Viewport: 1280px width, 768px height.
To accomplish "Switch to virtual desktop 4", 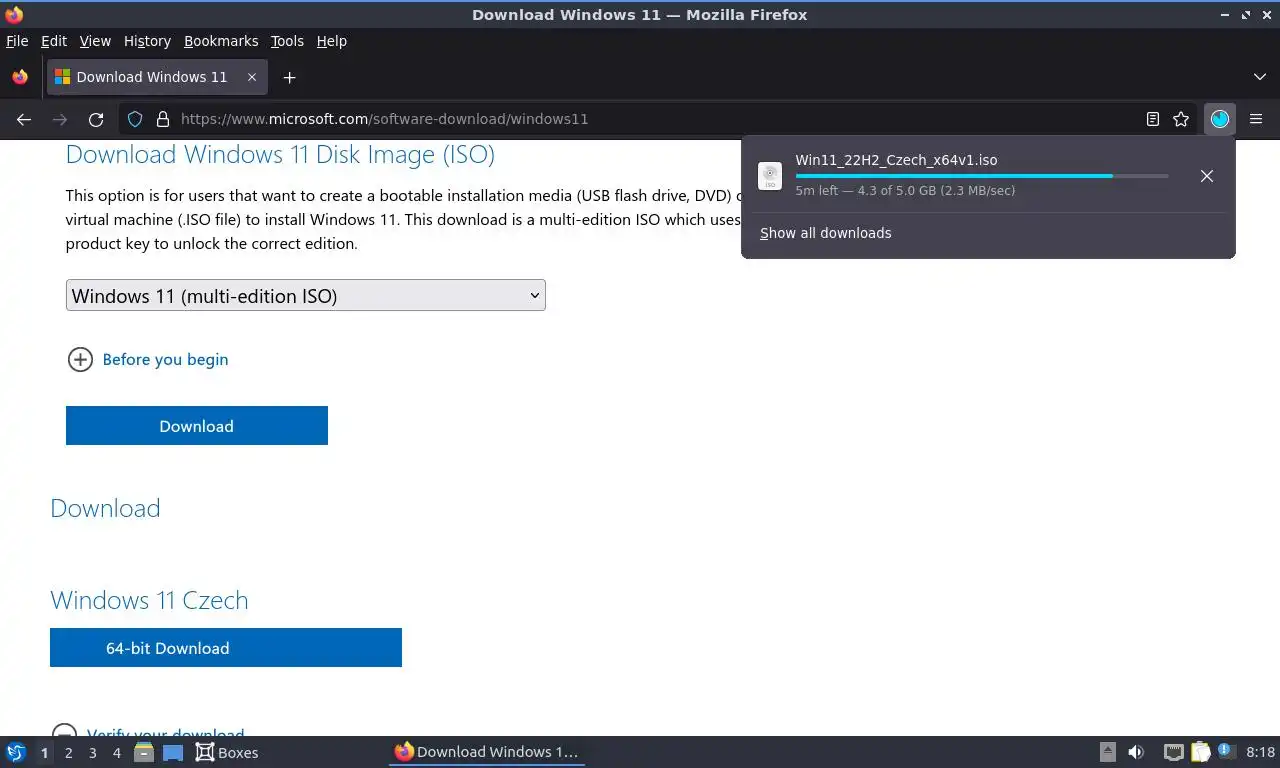I will tap(117, 753).
